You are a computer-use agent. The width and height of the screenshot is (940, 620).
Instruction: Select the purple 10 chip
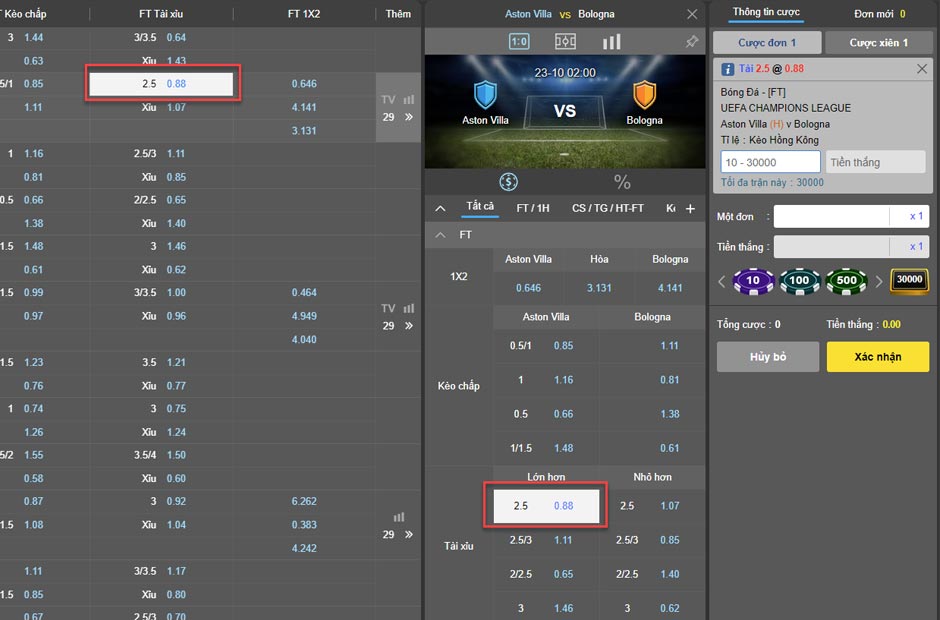tap(753, 281)
